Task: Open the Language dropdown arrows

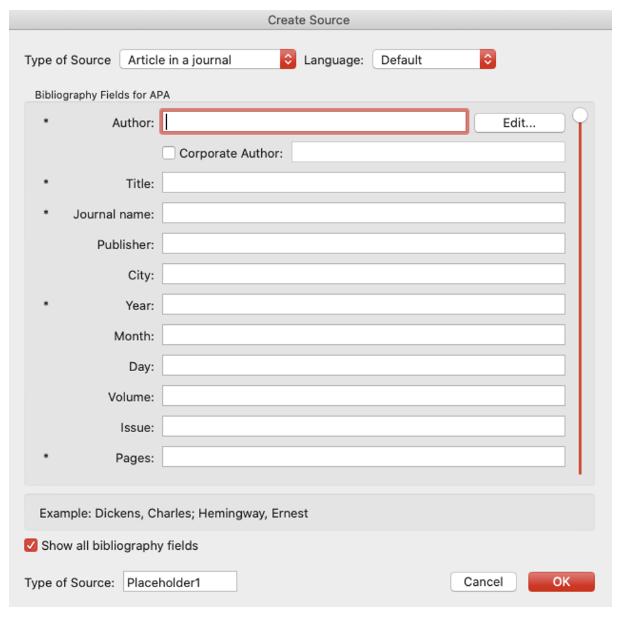Action: pyautogui.click(x=487, y=60)
